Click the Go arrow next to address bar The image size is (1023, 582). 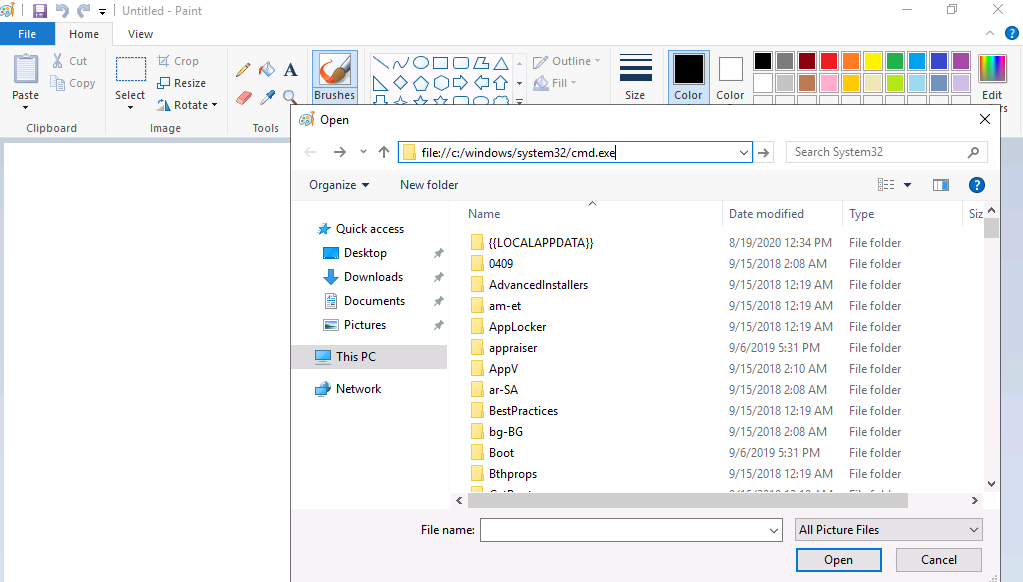coord(763,153)
